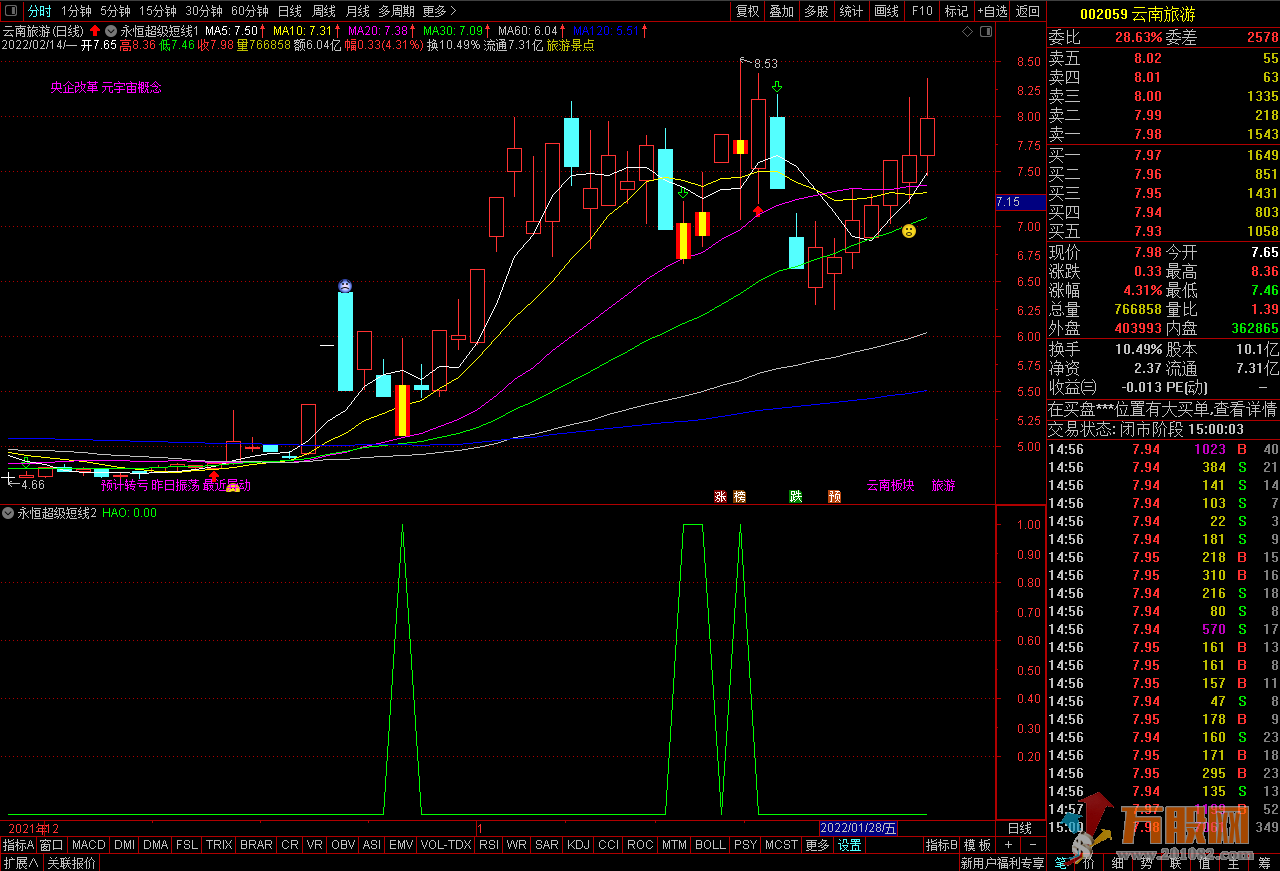The width and height of the screenshot is (1280, 871).
Task: Click the 云南板块 label under the chart
Action: pos(891,486)
